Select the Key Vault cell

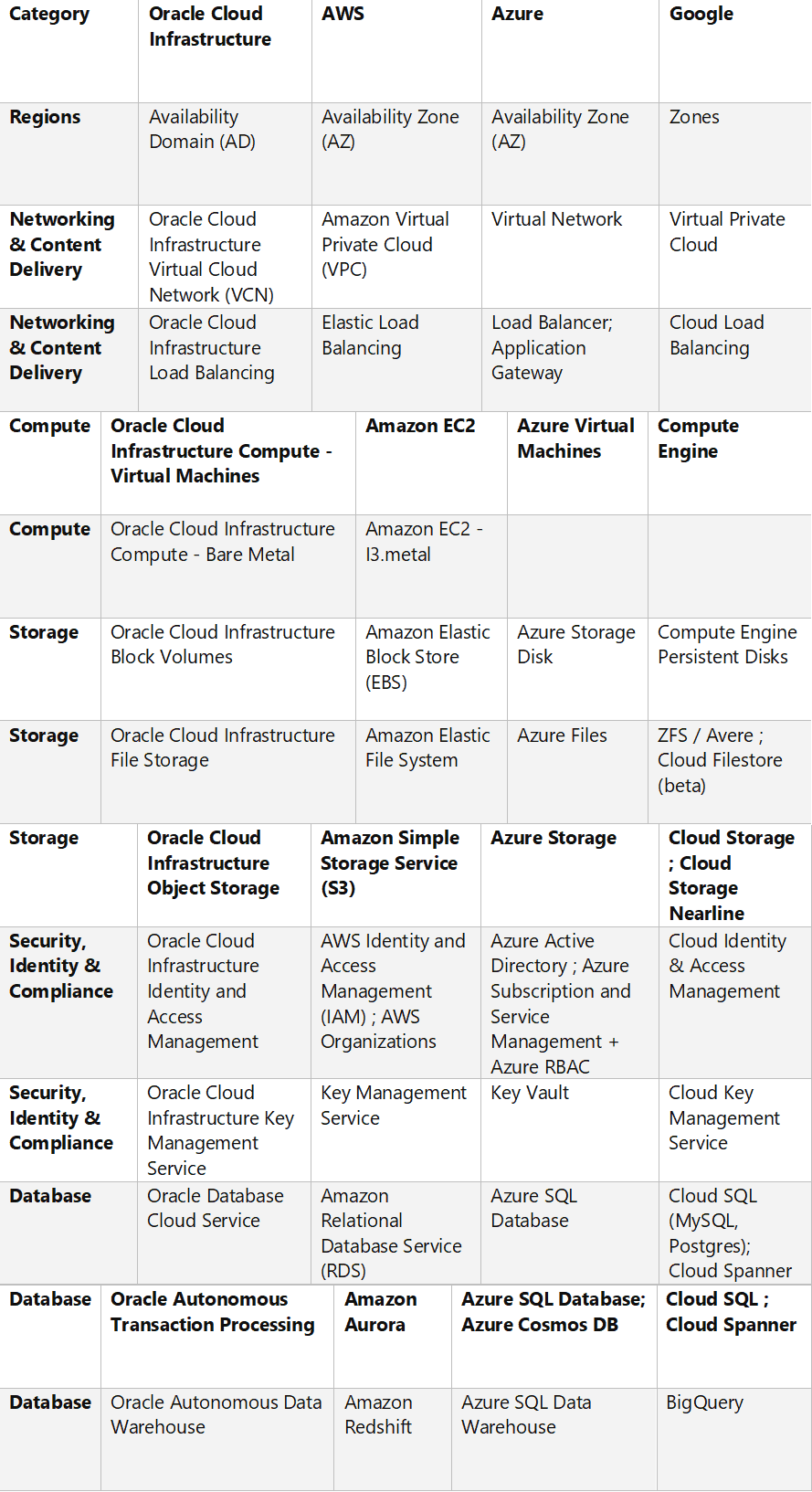pos(530,1093)
